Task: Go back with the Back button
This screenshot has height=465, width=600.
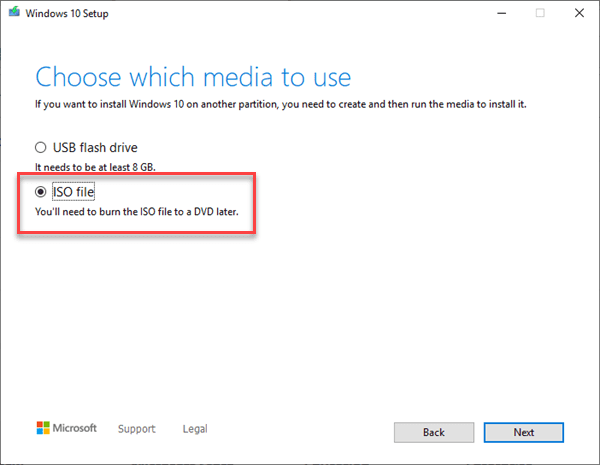Action: [x=434, y=432]
